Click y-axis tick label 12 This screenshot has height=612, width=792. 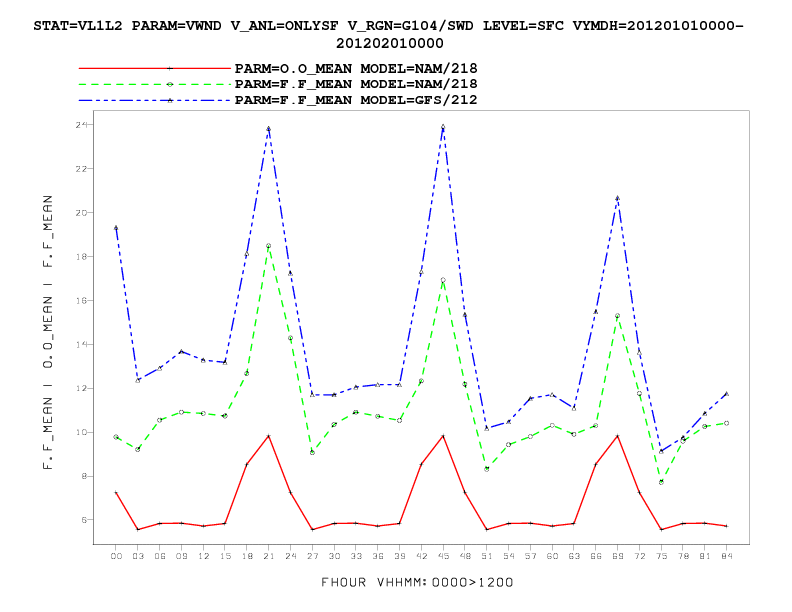click(81, 388)
